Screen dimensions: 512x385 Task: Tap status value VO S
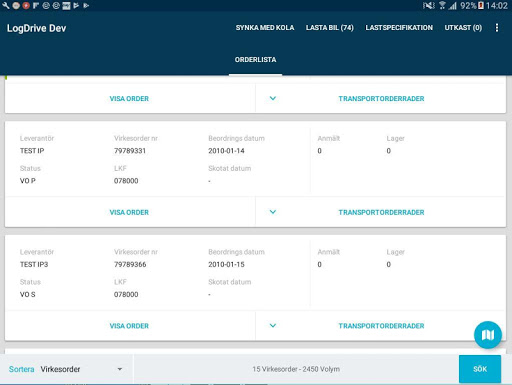[x=28, y=294]
